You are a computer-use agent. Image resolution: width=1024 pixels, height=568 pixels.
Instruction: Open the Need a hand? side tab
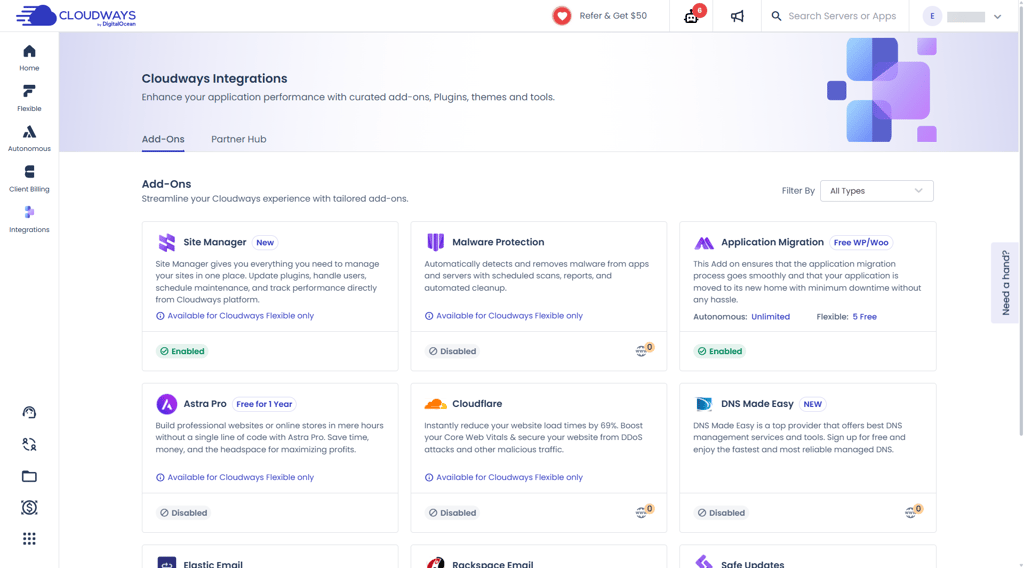[1005, 283]
